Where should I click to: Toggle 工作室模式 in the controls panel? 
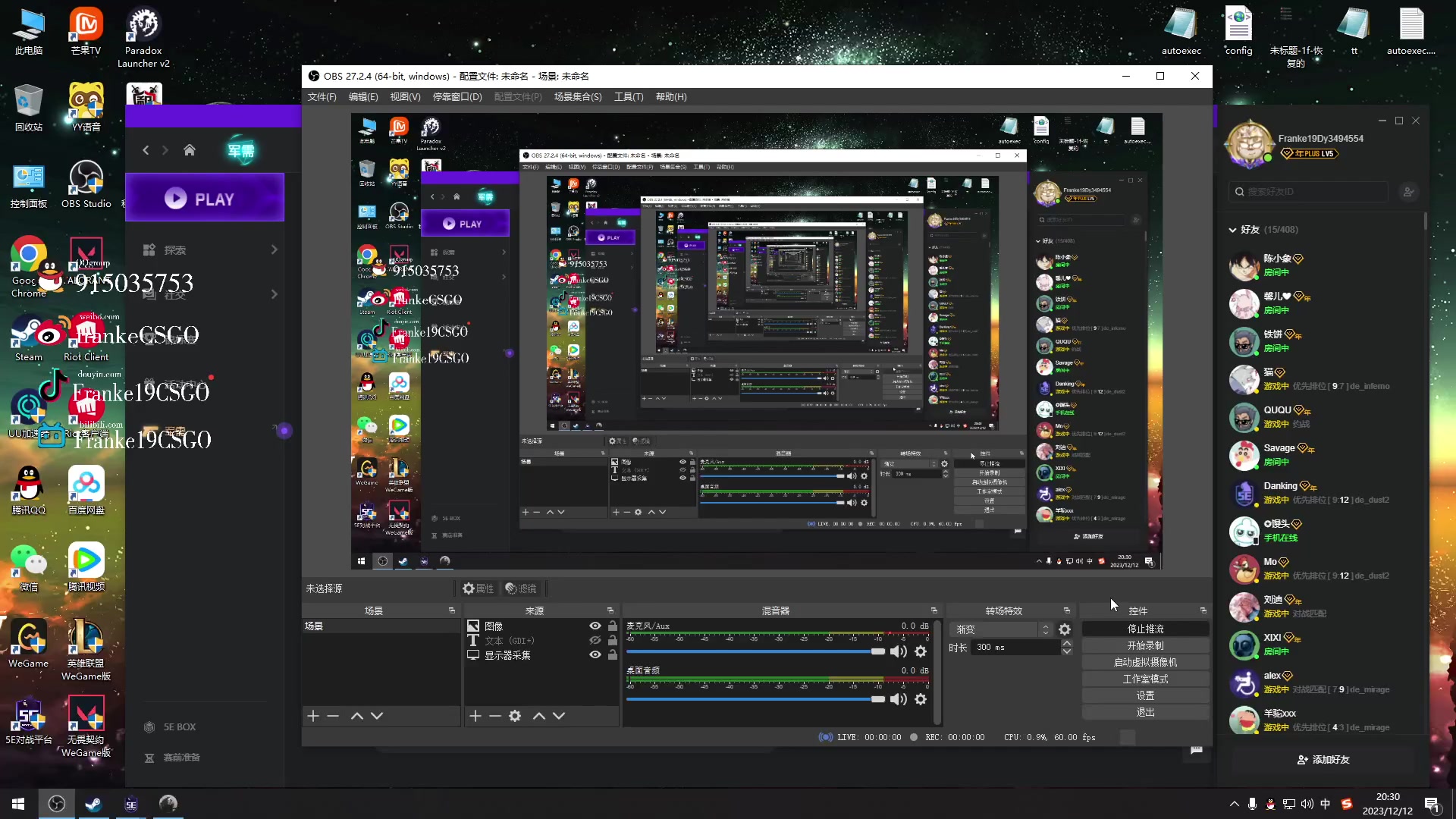click(1145, 679)
